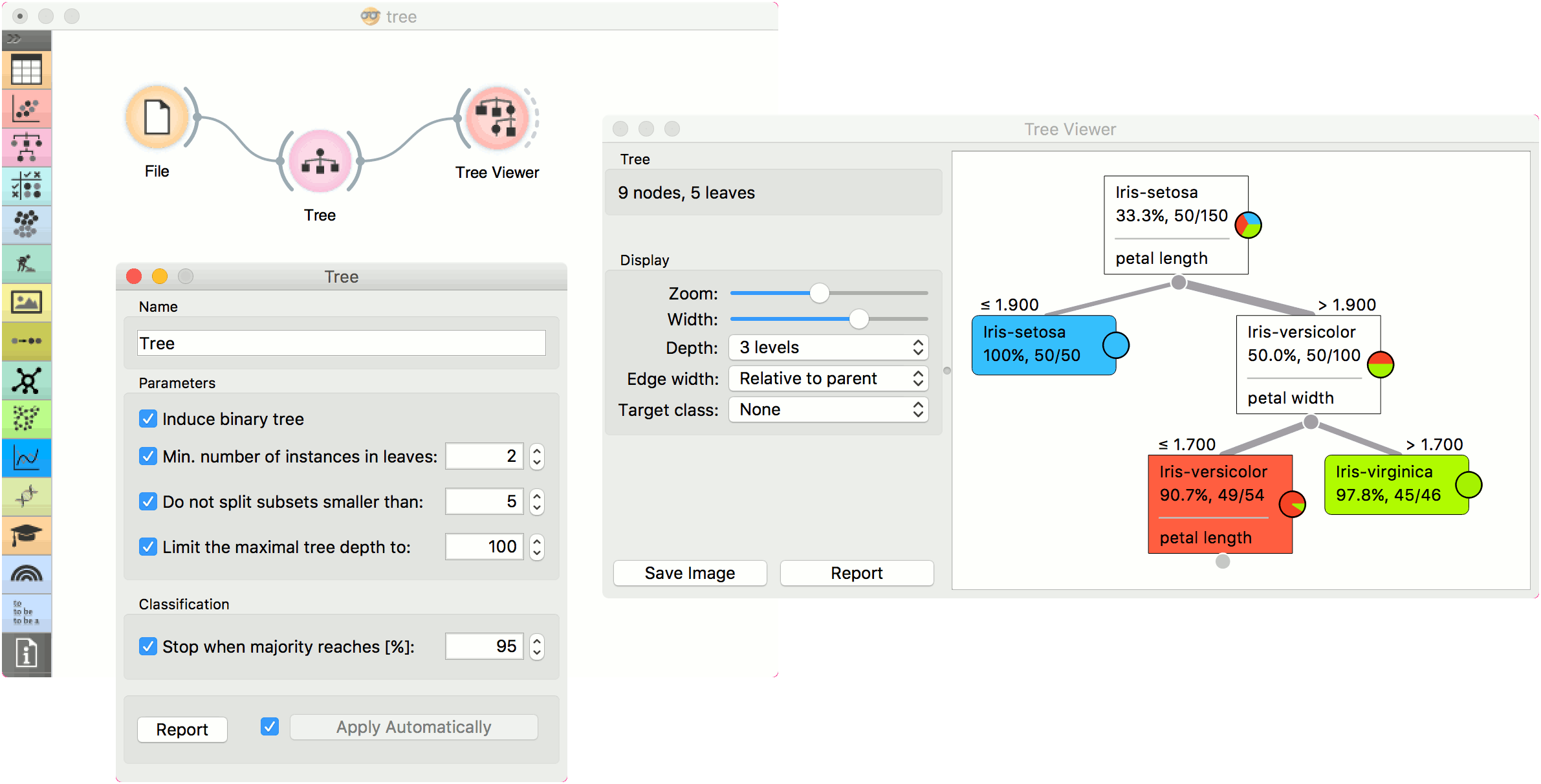Click the tree Name input field

(341, 343)
